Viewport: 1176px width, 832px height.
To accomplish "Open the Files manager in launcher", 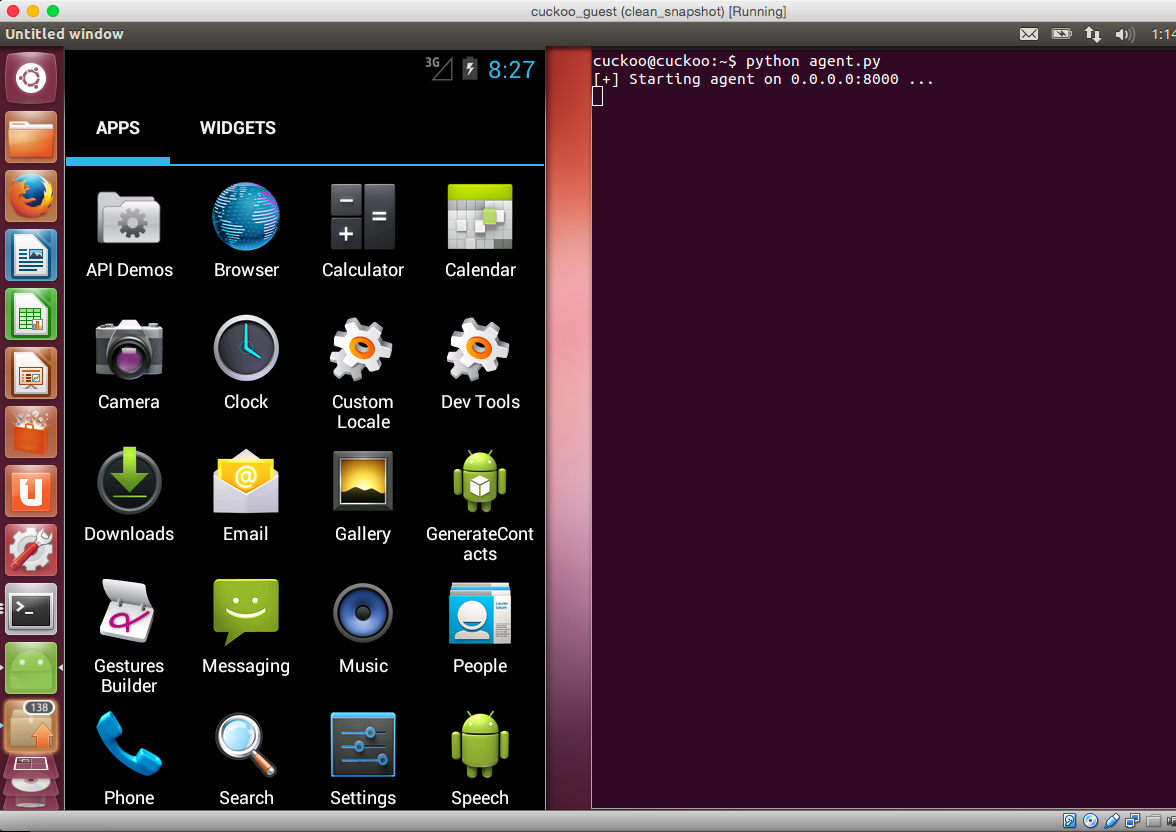I will click(31, 137).
